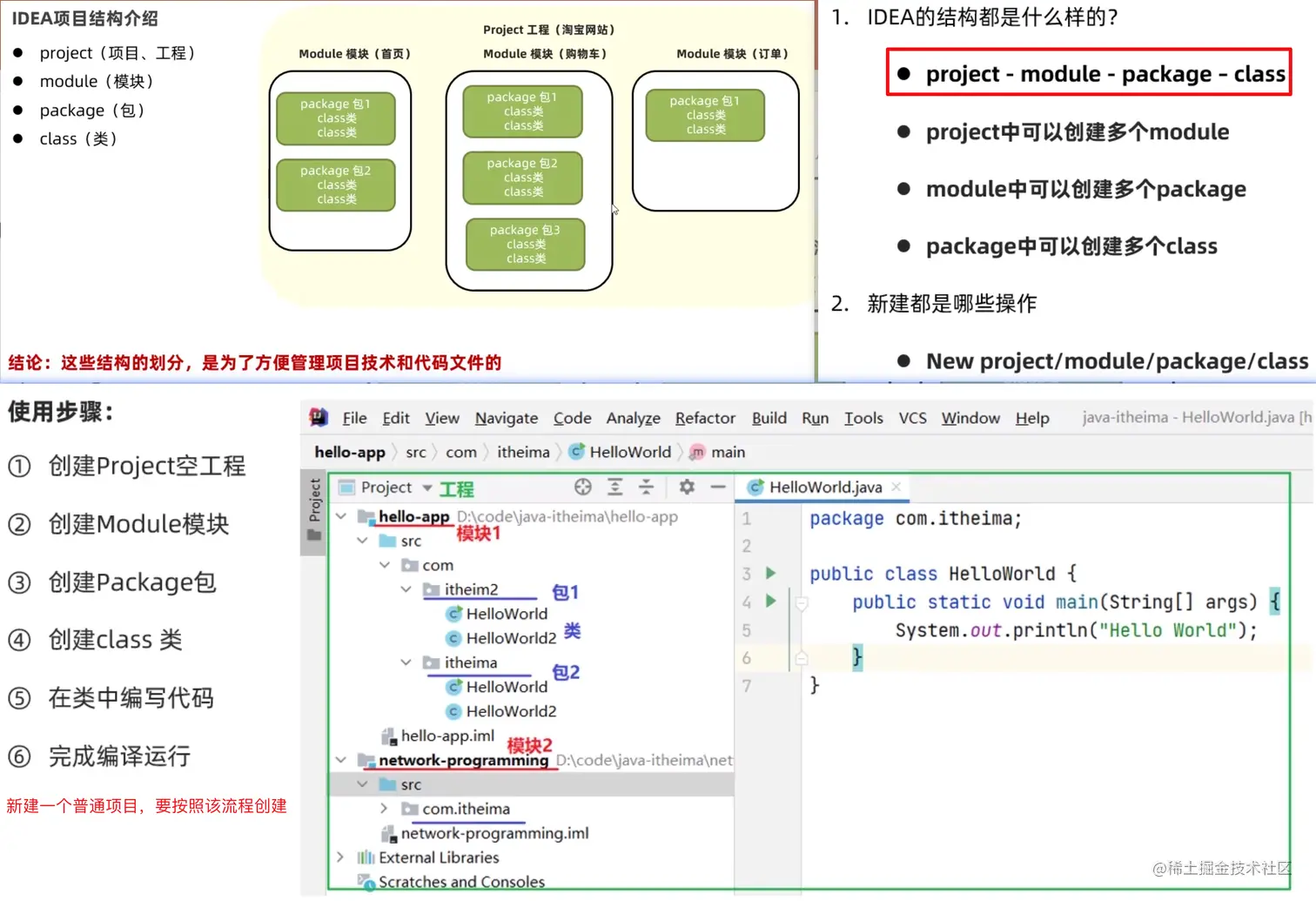
Task: Collapse src folder under network-programming
Action: pos(363,784)
